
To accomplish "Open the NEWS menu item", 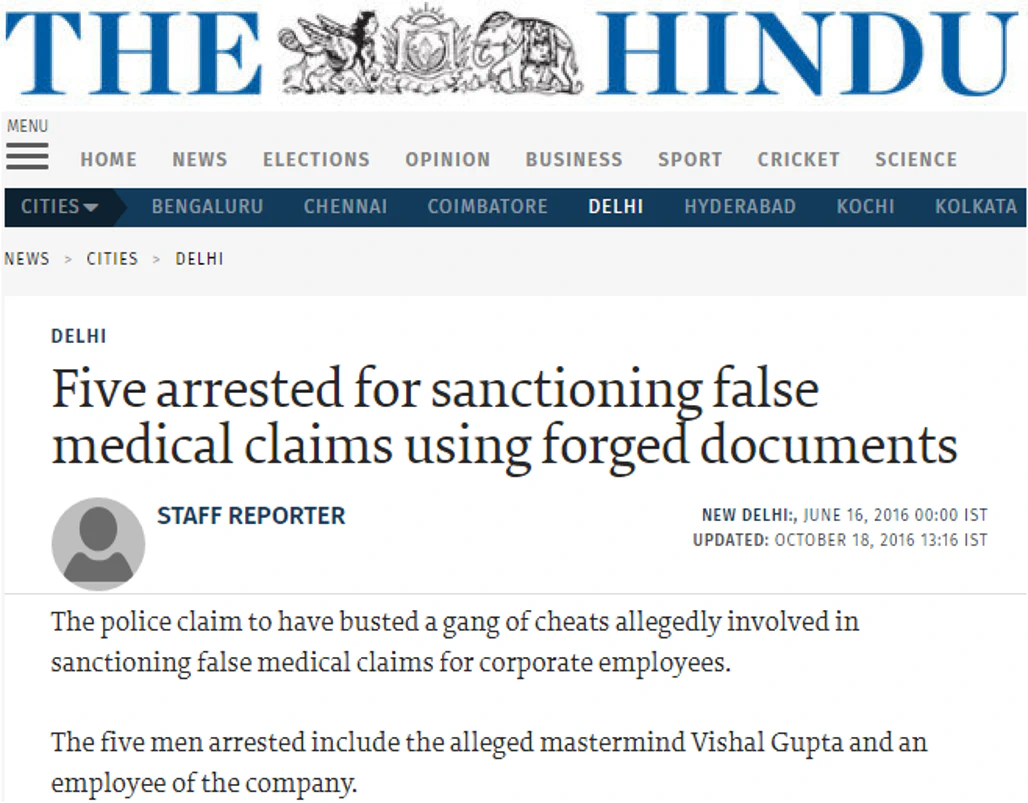I will pos(199,158).
